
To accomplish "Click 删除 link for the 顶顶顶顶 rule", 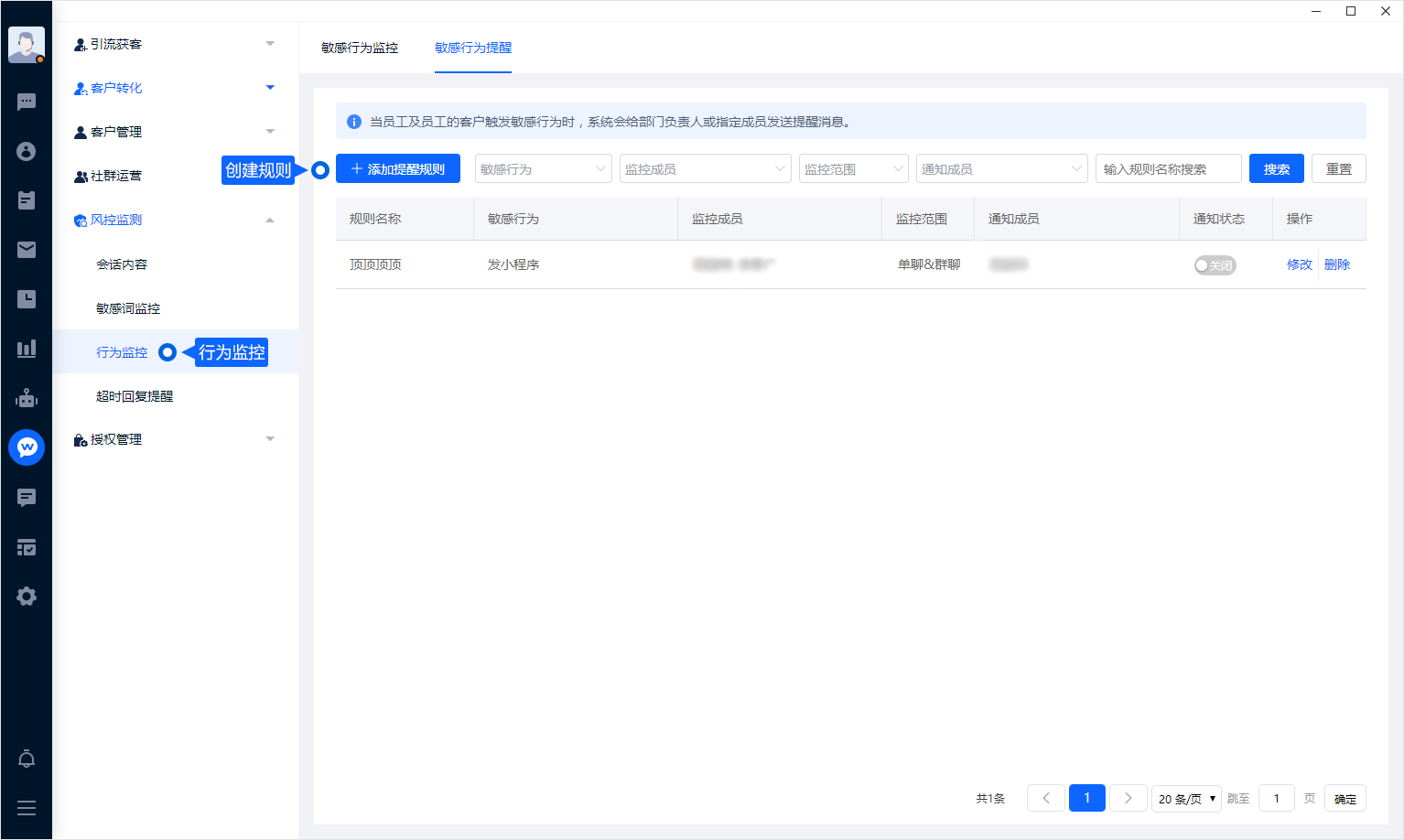I will (1337, 264).
